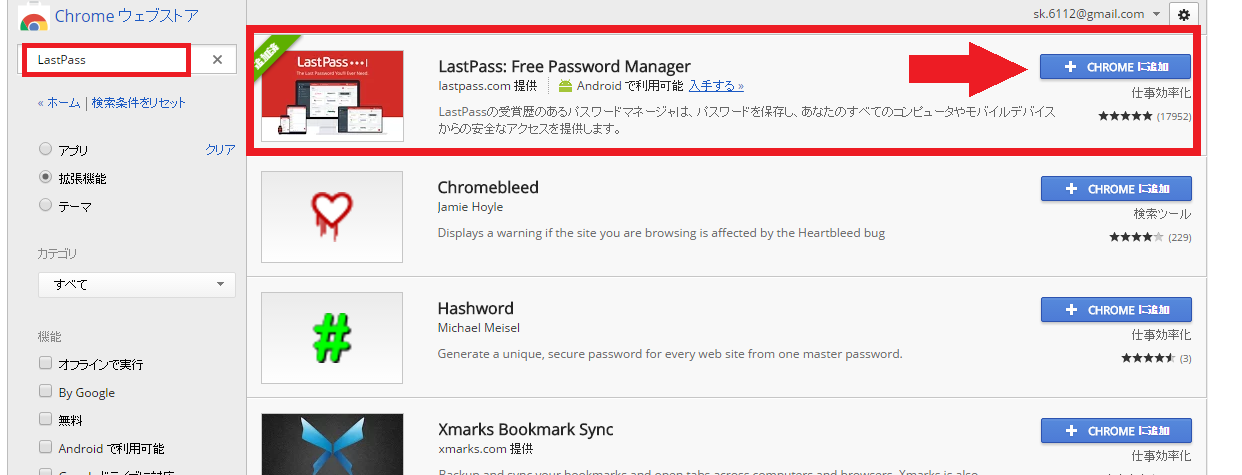Click Michael Meisel author name
This screenshot has height=475, width=1242.
pos(479,328)
